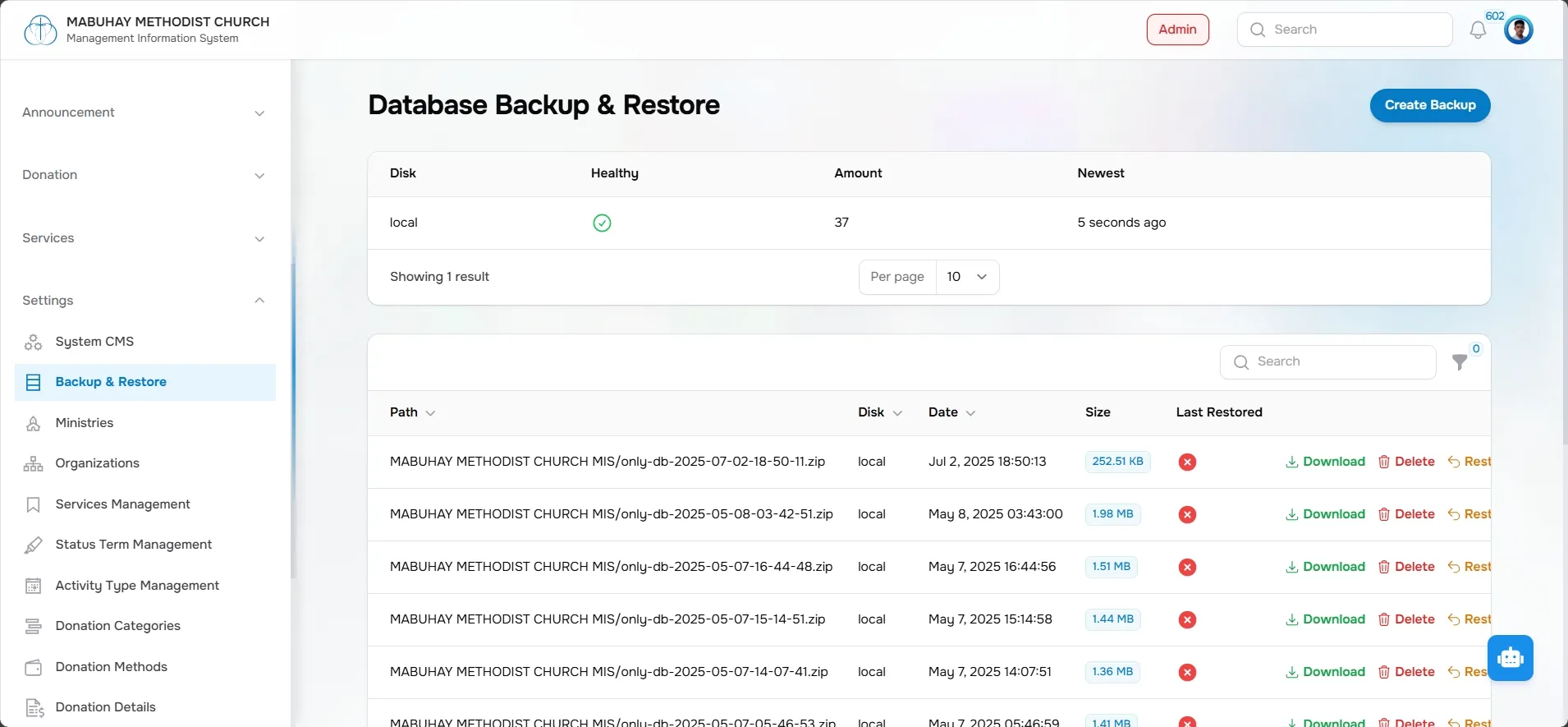This screenshot has height=727, width=1568.
Task: Open the Ministries page
Action: click(x=144, y=423)
